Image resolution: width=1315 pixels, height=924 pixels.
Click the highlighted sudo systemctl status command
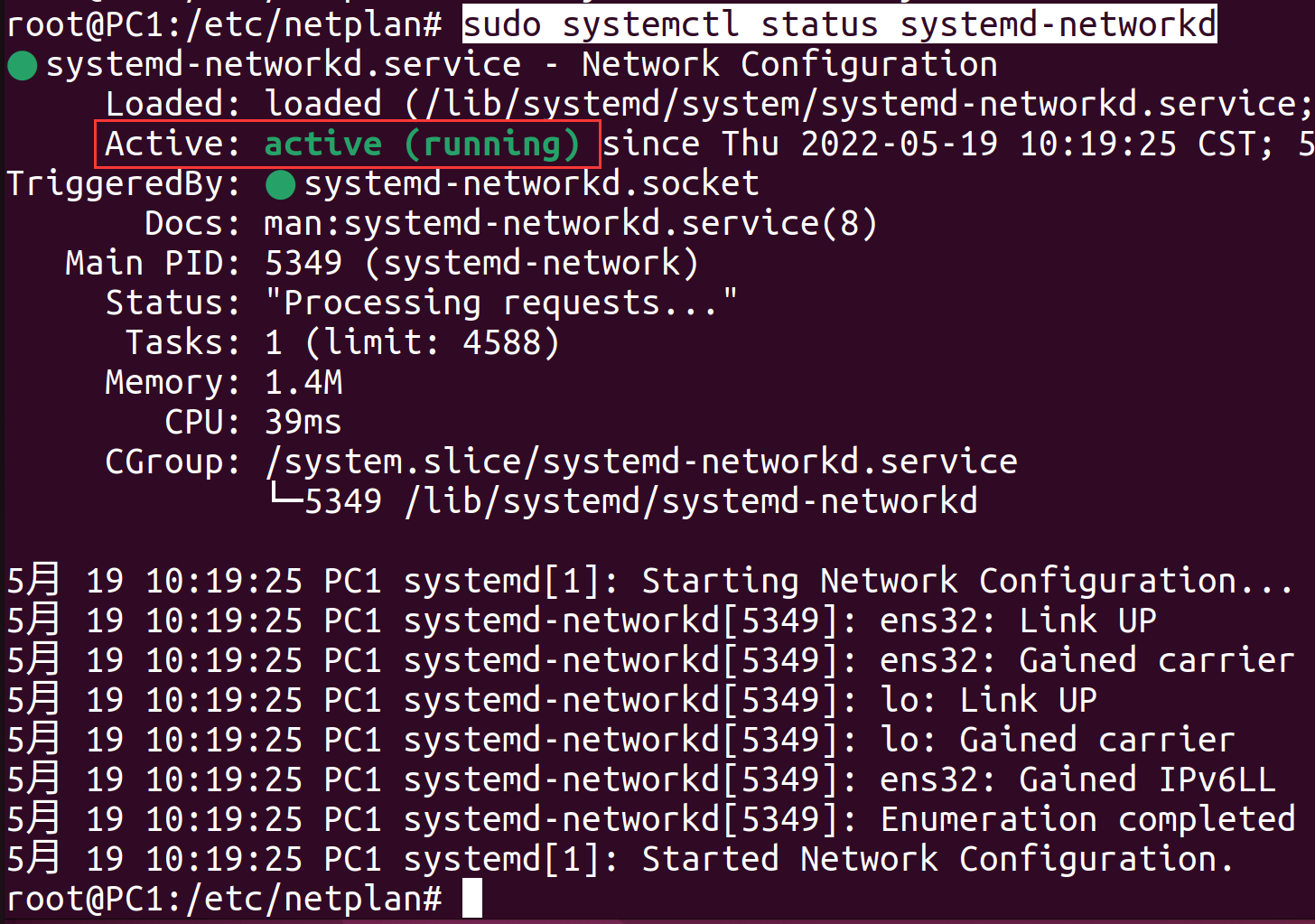pos(839,24)
